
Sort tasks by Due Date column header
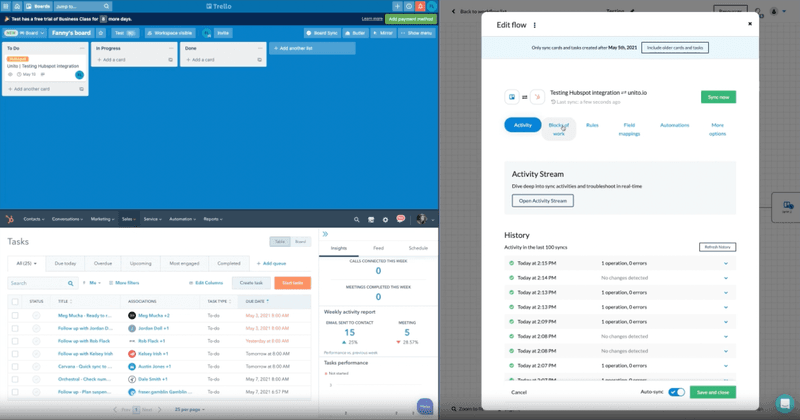[x=257, y=302]
